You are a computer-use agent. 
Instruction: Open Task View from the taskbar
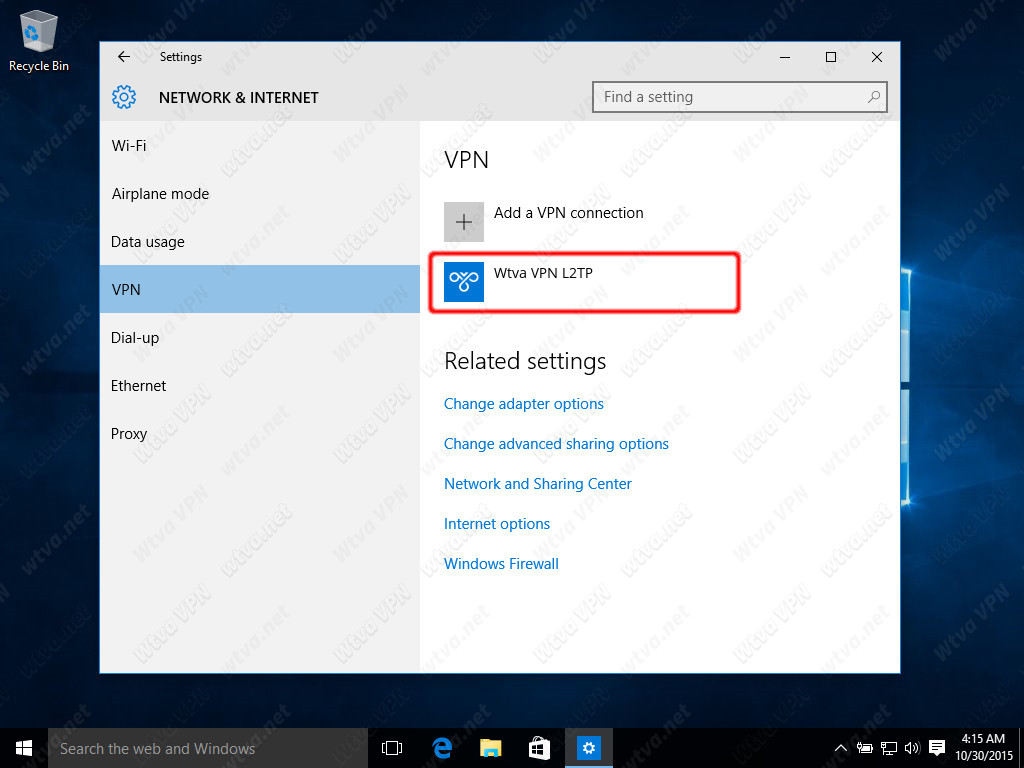392,748
